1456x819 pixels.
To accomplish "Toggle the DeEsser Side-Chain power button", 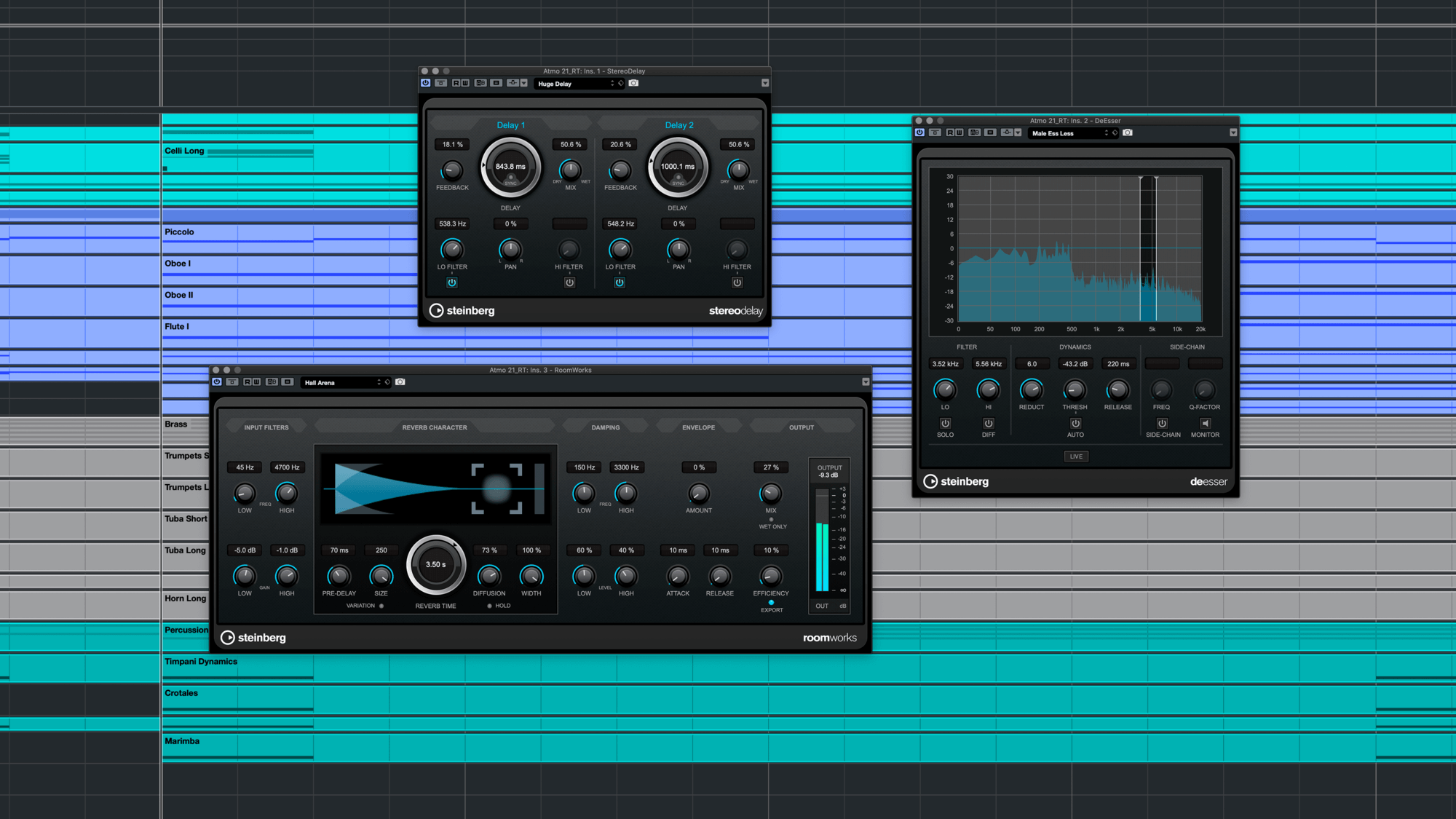I will point(1163,423).
